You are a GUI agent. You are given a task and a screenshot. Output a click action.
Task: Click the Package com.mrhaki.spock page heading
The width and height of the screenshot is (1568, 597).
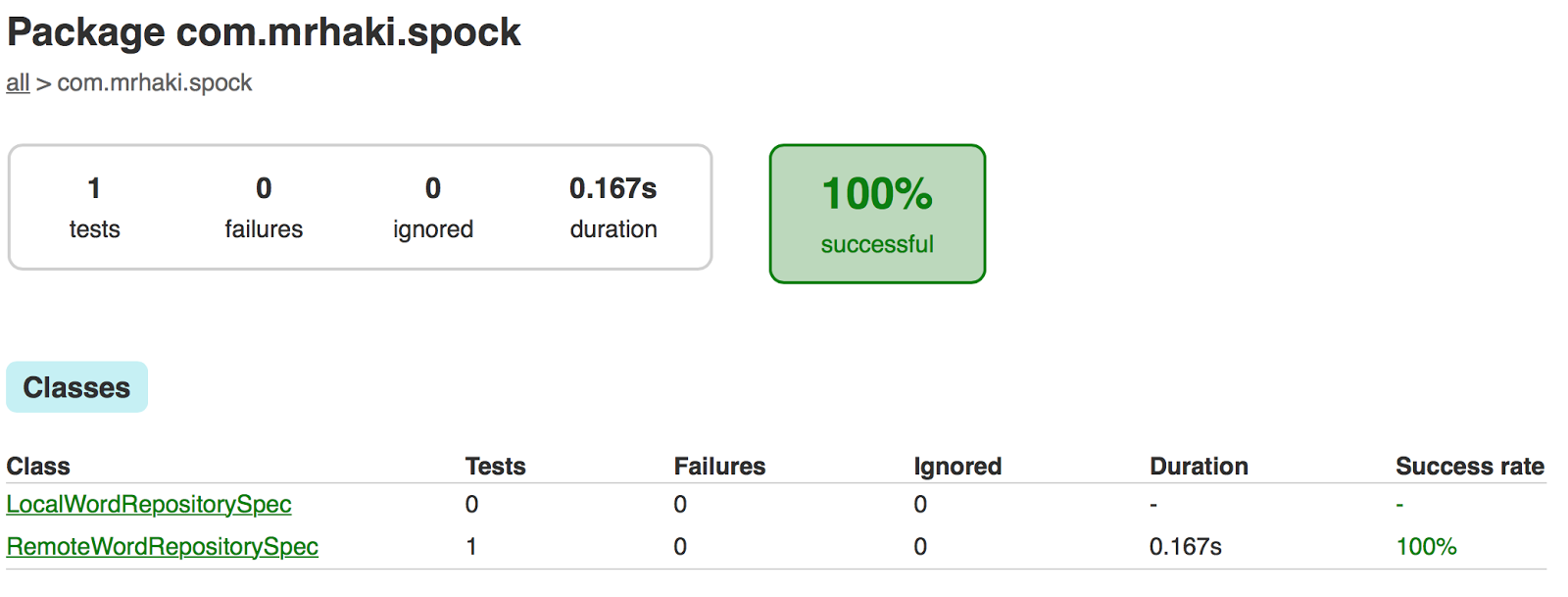tap(264, 32)
